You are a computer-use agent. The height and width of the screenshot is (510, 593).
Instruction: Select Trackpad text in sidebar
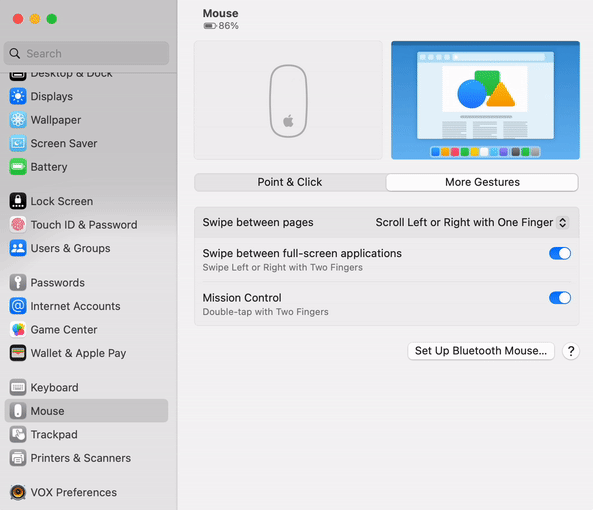tap(54, 434)
